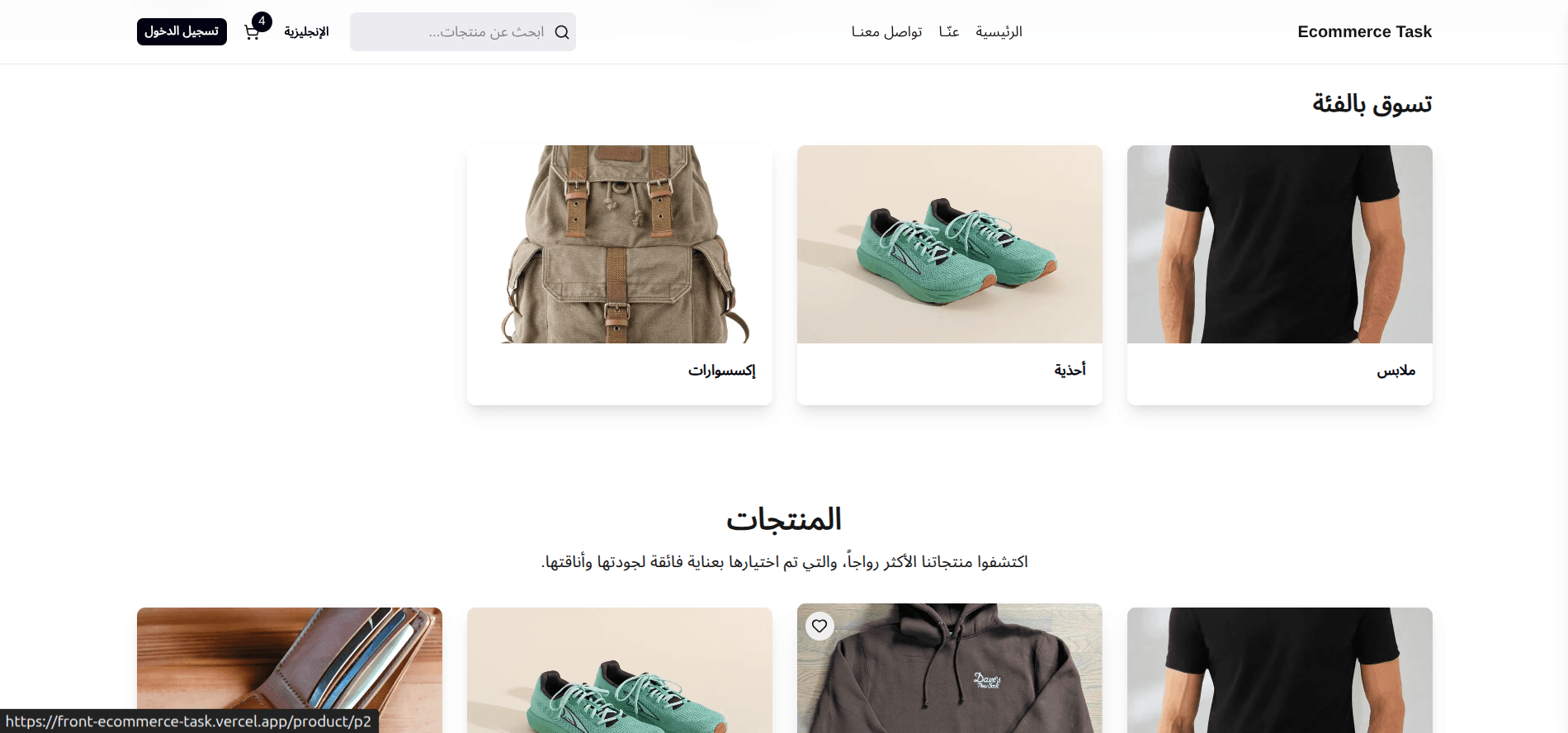1568x733 pixels.
Task: Open the green sneakers product card
Action: pyautogui.click(x=620, y=670)
